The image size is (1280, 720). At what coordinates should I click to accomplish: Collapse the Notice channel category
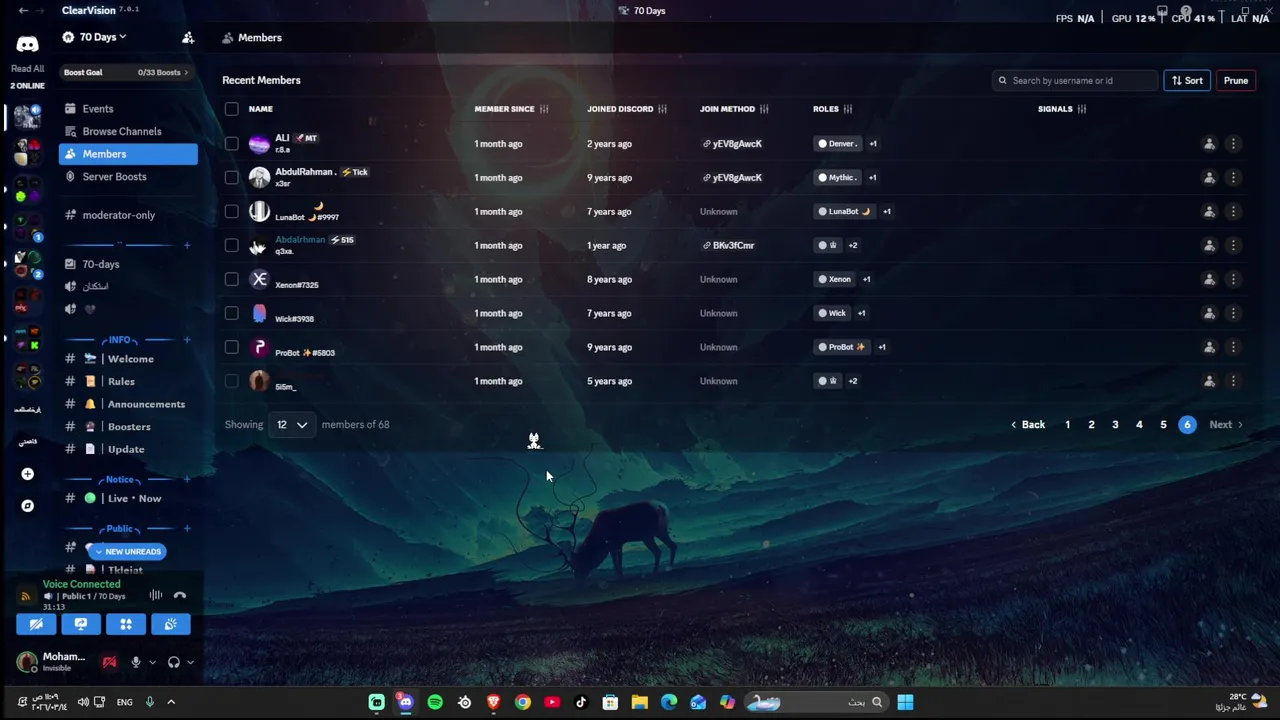[x=120, y=479]
